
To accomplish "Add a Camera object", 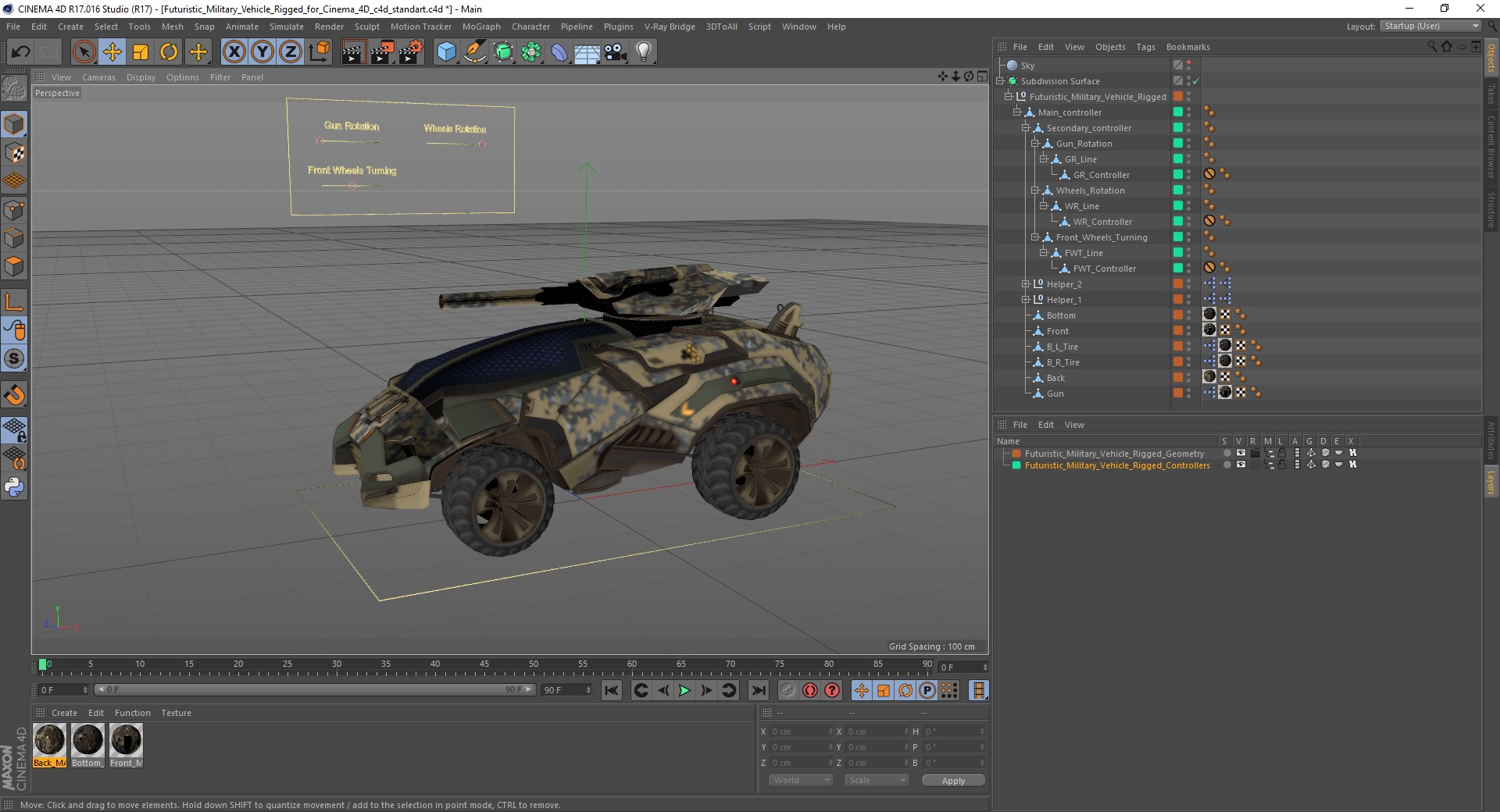I will point(616,52).
